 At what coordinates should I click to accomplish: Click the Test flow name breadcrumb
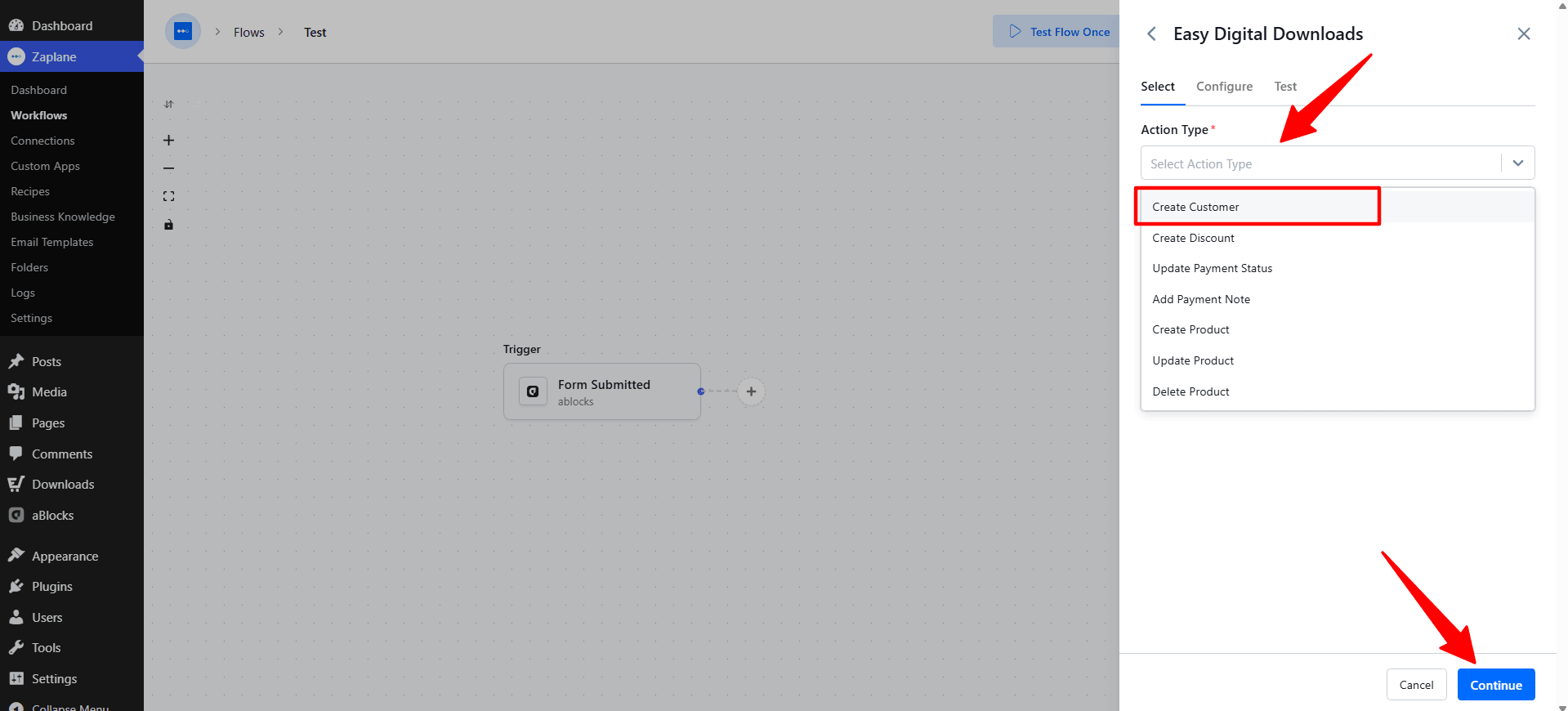pos(315,32)
